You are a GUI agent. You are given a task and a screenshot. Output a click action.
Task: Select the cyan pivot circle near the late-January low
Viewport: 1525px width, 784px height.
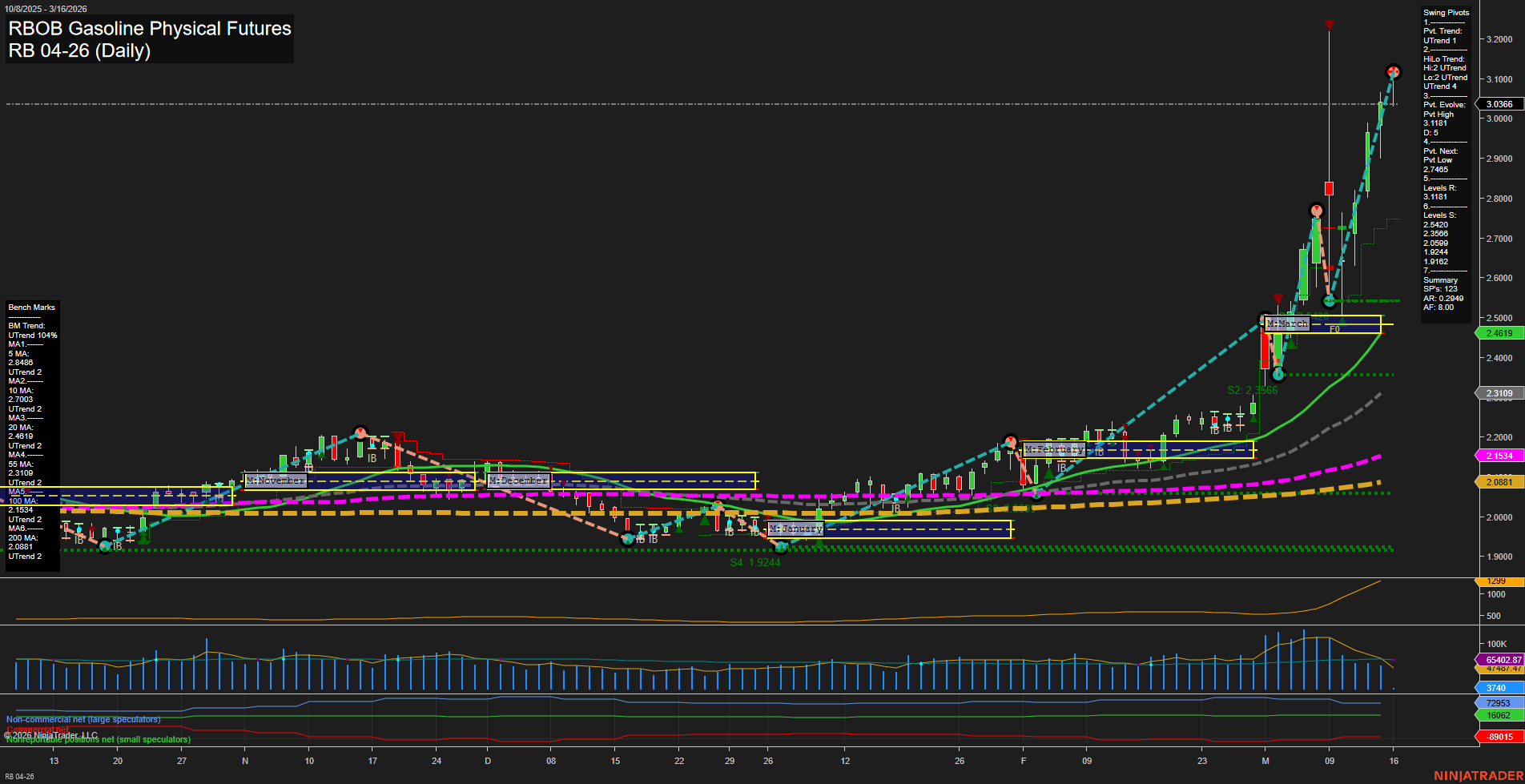coord(781,548)
